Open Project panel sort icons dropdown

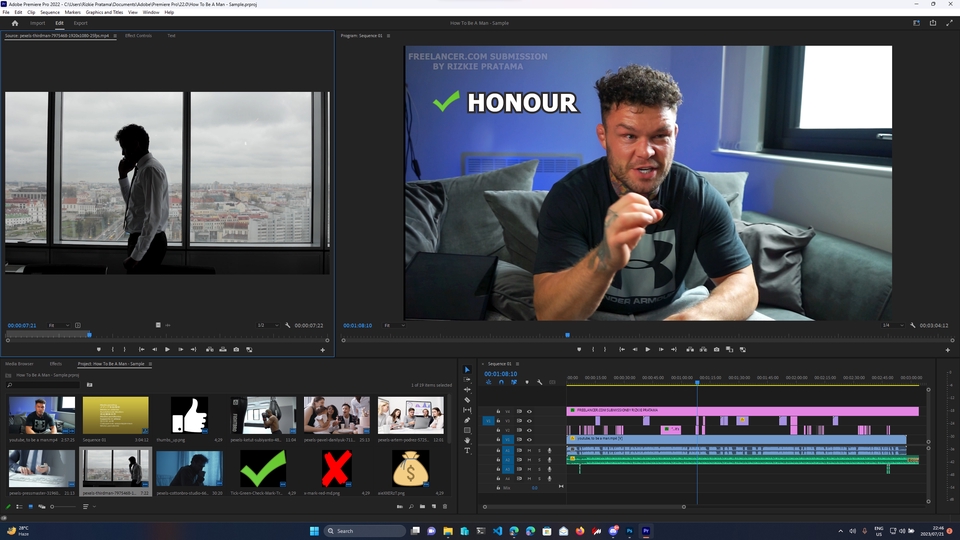88,506
